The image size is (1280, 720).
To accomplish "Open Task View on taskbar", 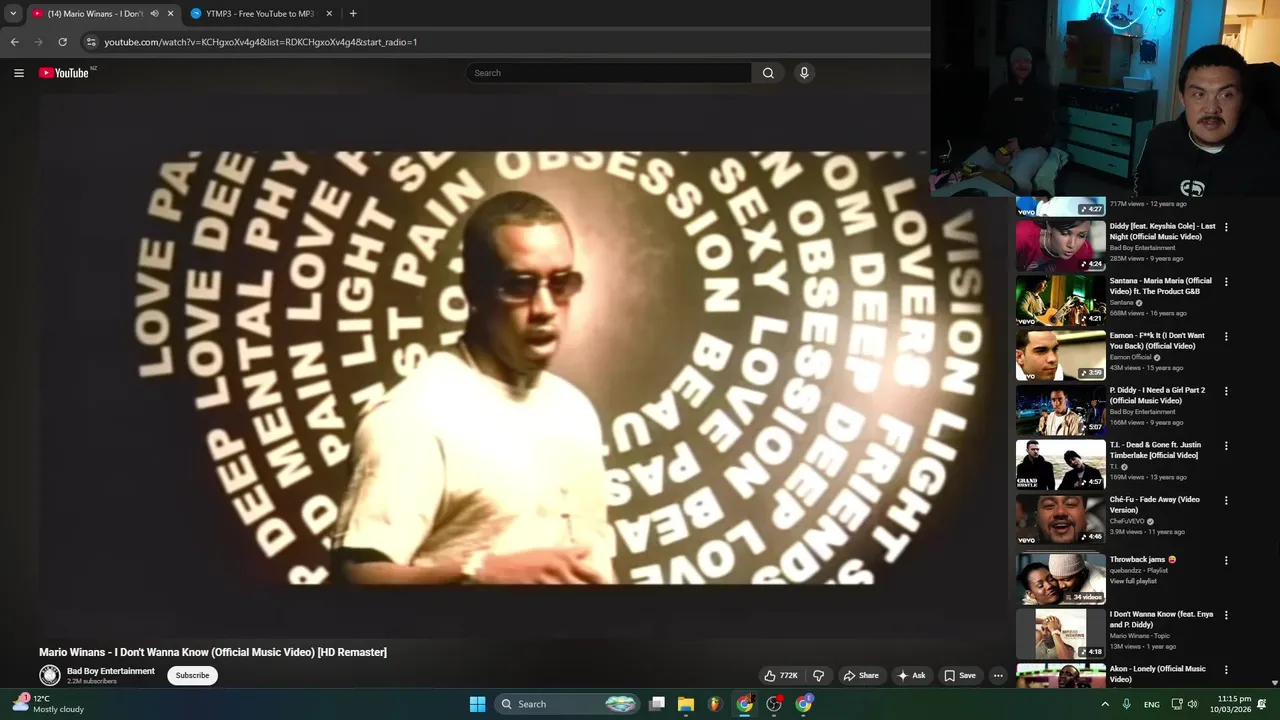I will point(657,704).
